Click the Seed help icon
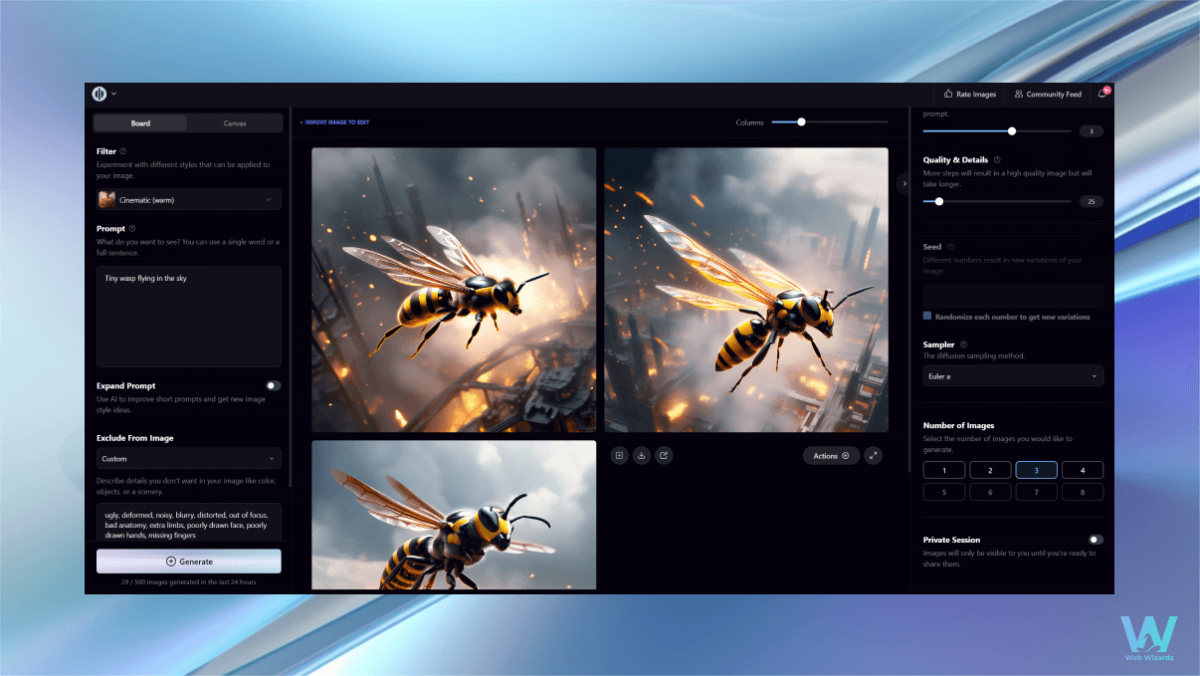This screenshot has width=1200, height=676. (950, 247)
